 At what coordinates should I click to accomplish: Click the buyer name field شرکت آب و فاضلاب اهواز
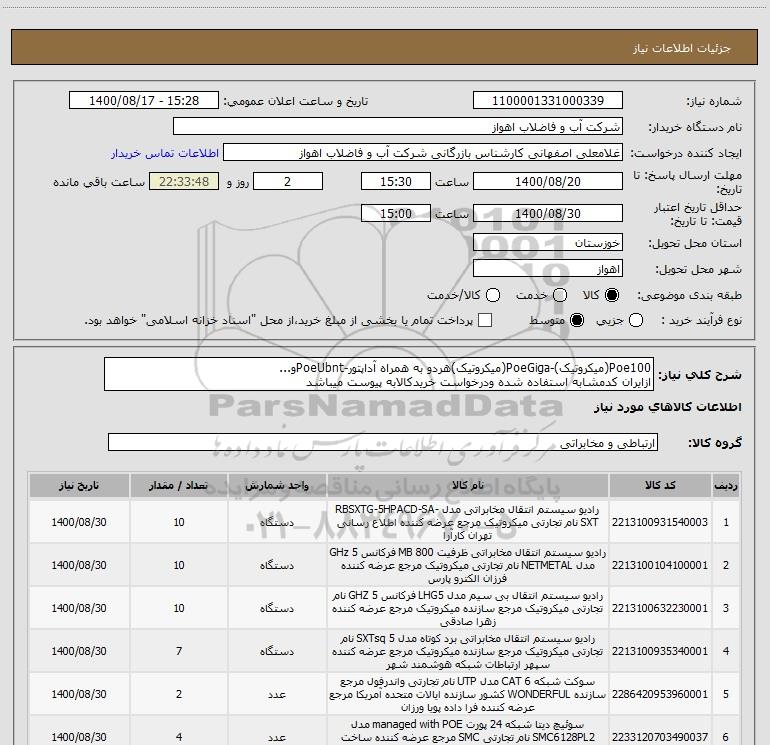point(398,126)
